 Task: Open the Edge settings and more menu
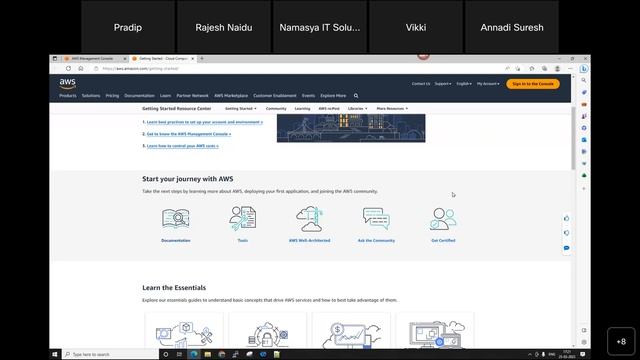pyautogui.click(x=570, y=69)
